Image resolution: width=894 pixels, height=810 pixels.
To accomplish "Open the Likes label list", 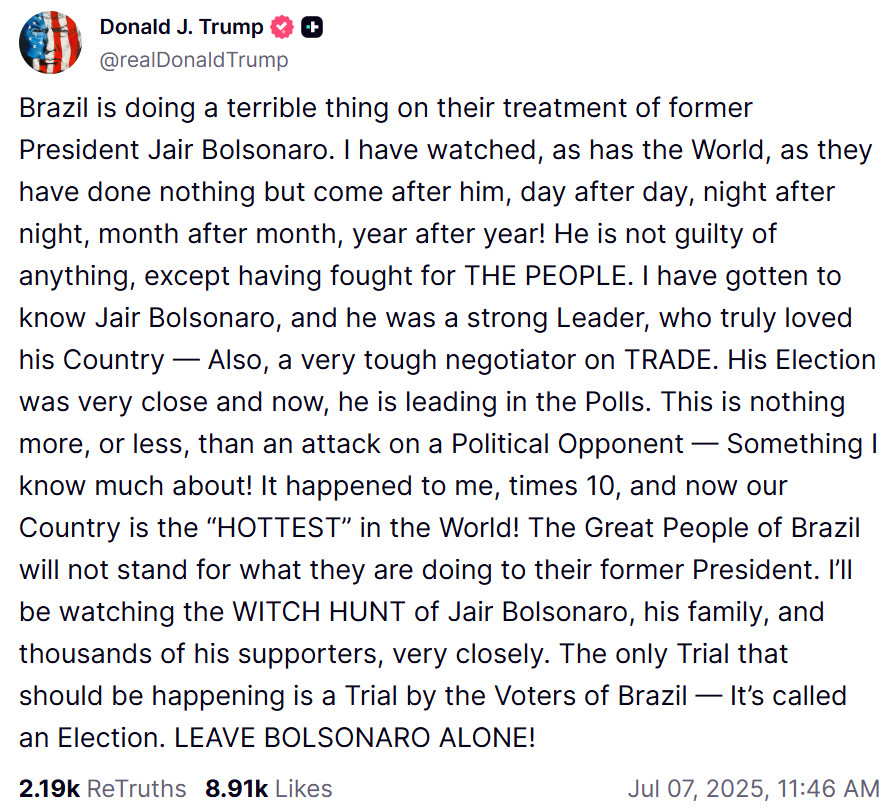I will [x=303, y=789].
